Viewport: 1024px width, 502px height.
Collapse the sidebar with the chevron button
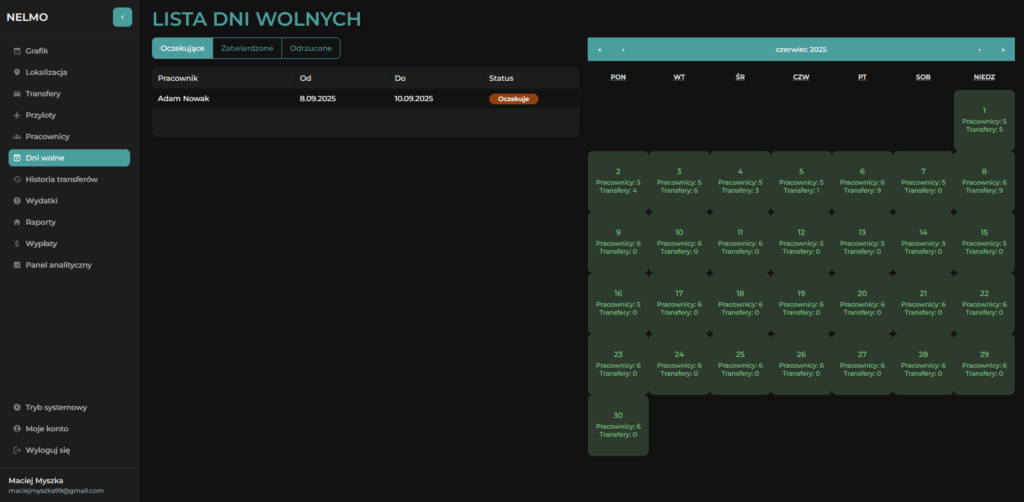[x=122, y=17]
